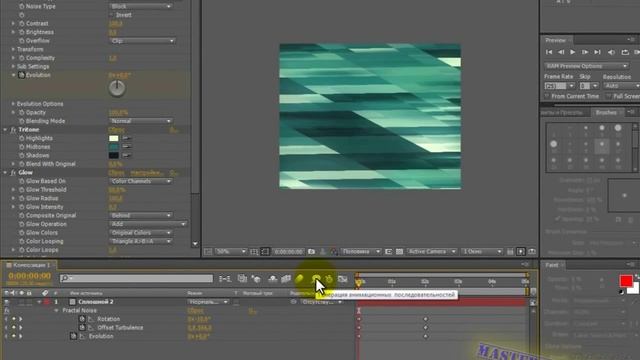640x360 pixels.
Task: Toggle Tritone effect fx switch
Action: click(x=13, y=130)
